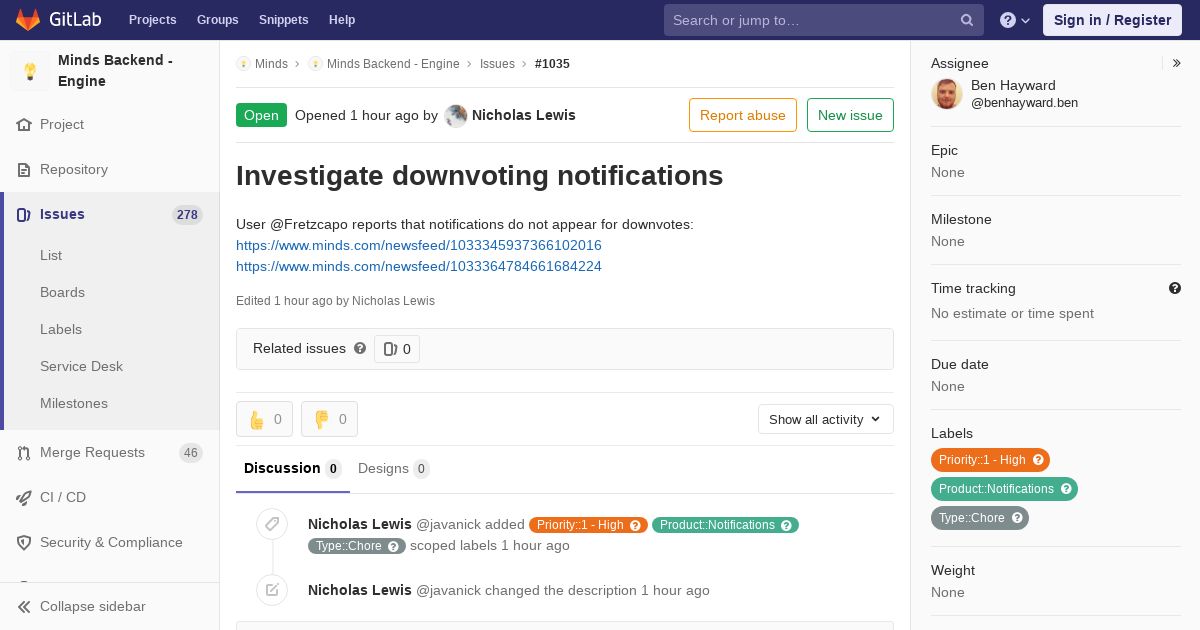Open the Projects menu in top bar
Image resolution: width=1200 pixels, height=630 pixels.
click(x=153, y=20)
